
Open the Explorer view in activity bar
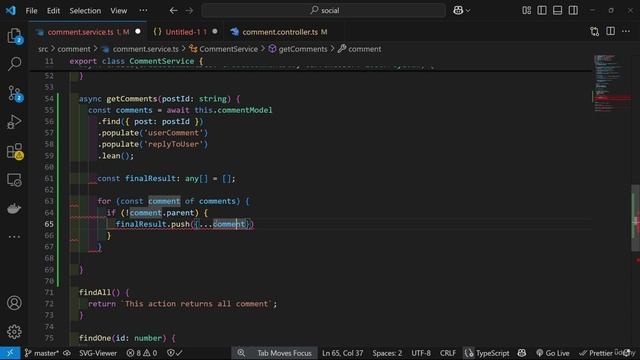point(14,36)
